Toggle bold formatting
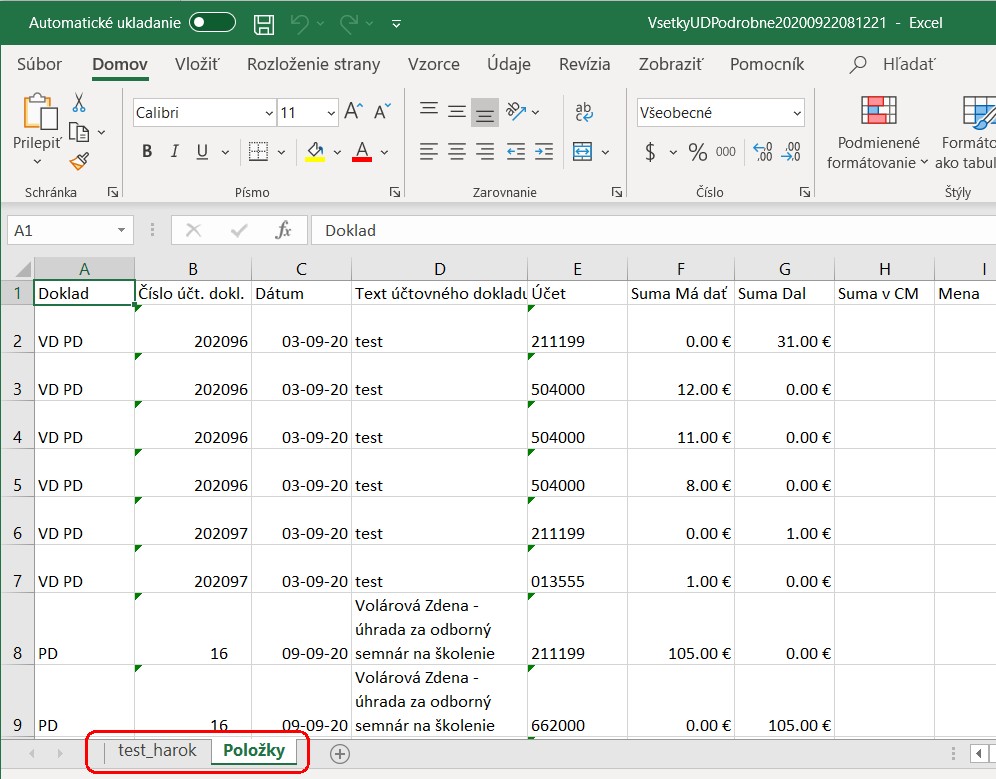 [147, 151]
